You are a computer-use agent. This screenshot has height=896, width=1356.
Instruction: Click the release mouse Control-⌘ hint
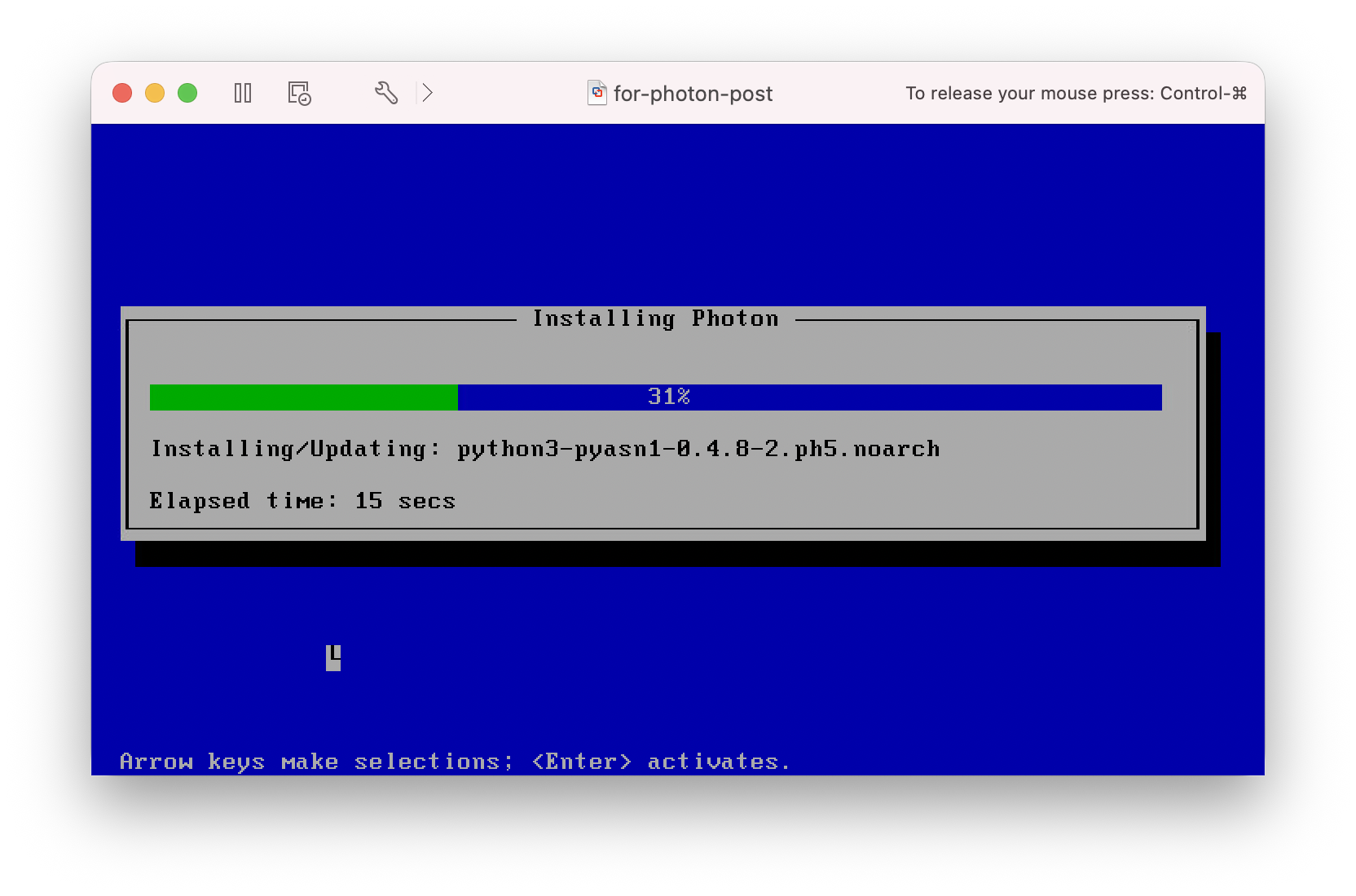point(1076,94)
